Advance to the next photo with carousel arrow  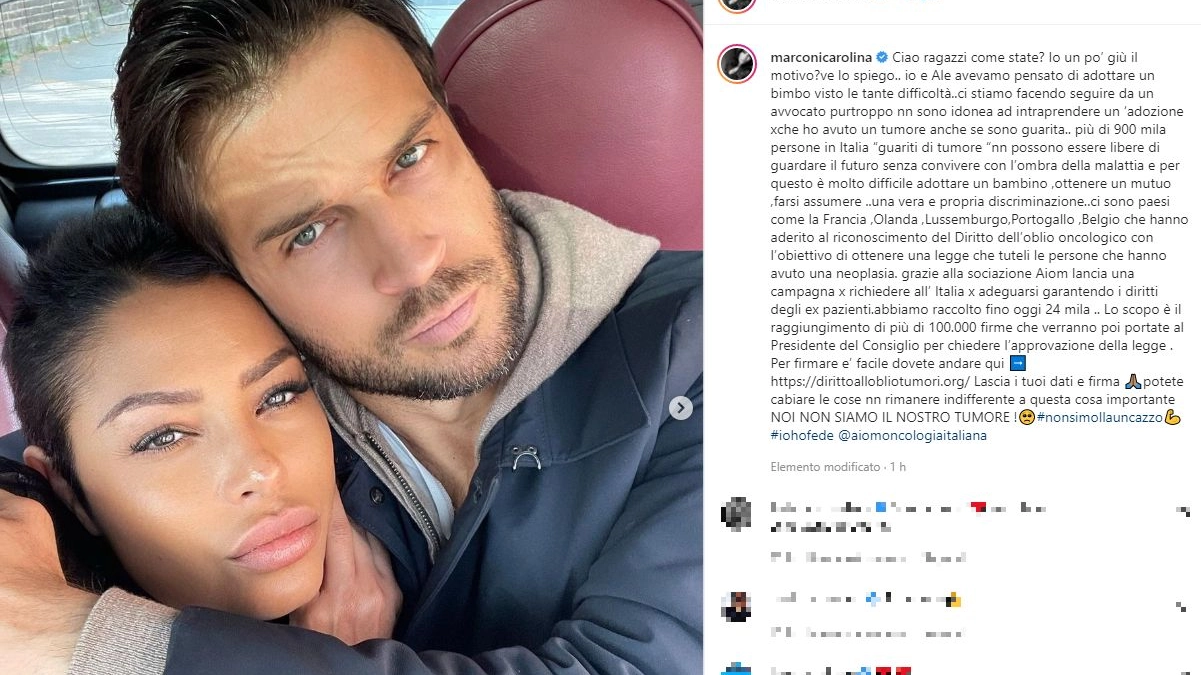click(x=680, y=407)
